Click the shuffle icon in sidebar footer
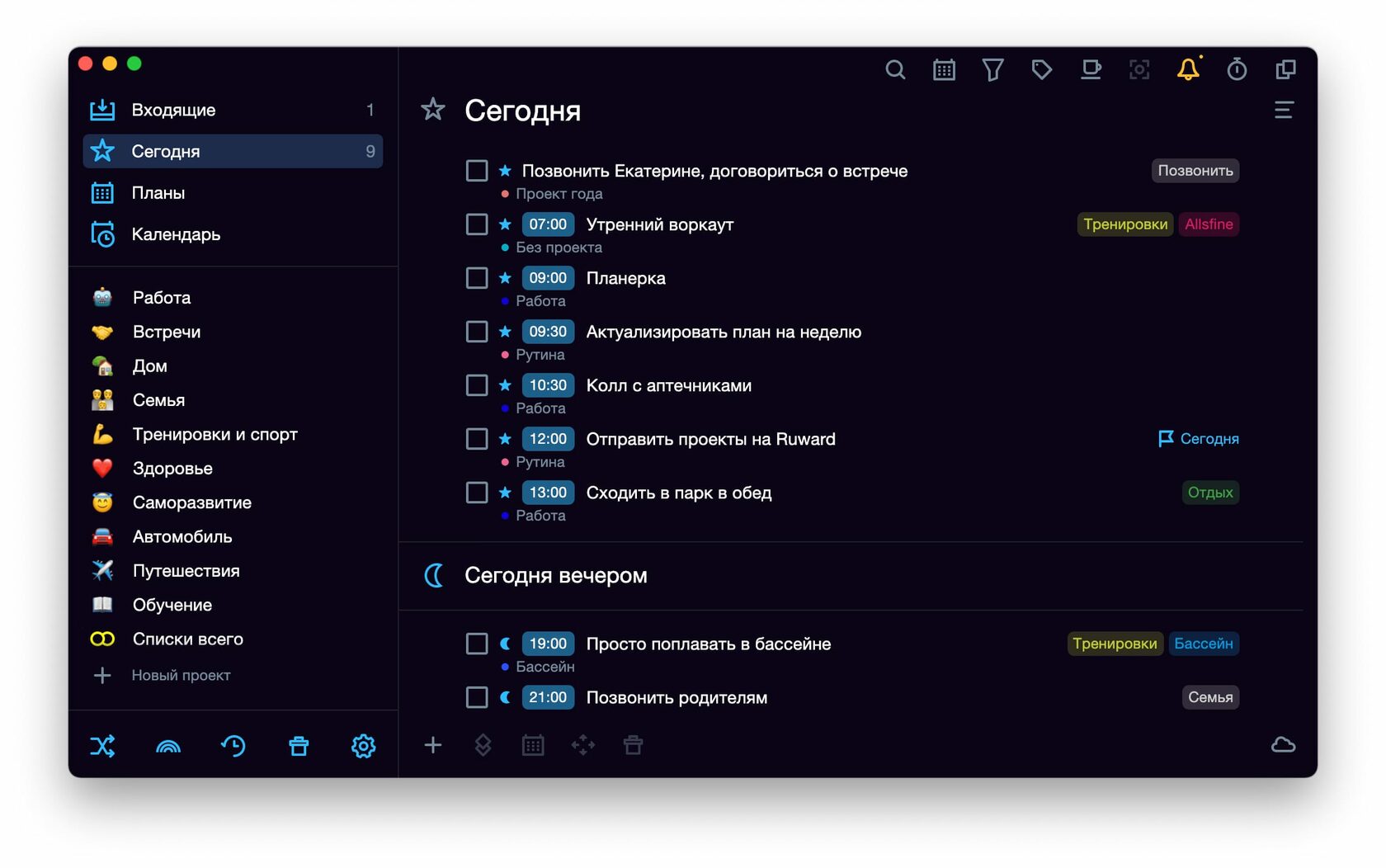Screen dimensions: 1386x868 (x=102, y=746)
